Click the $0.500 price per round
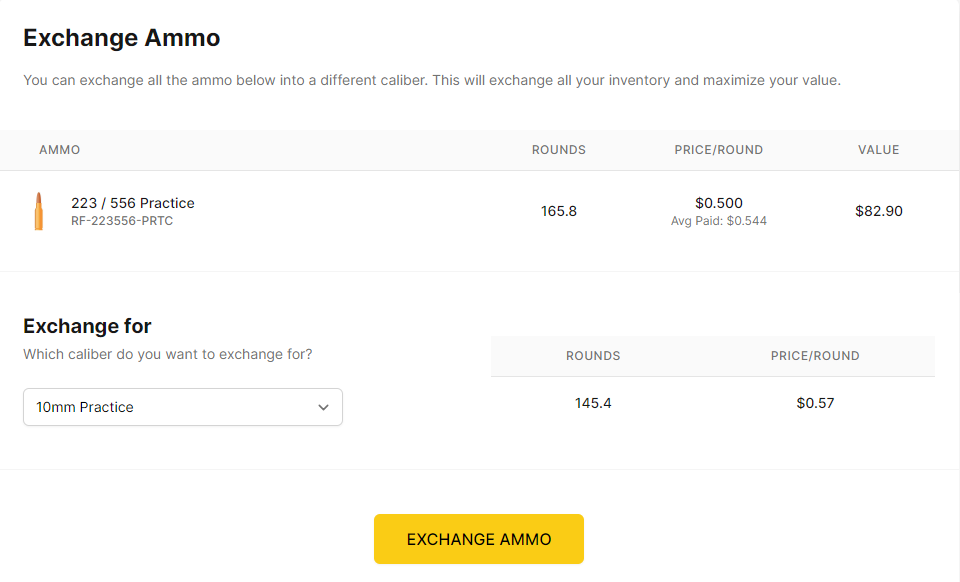Image resolution: width=960 pixels, height=582 pixels. point(719,203)
